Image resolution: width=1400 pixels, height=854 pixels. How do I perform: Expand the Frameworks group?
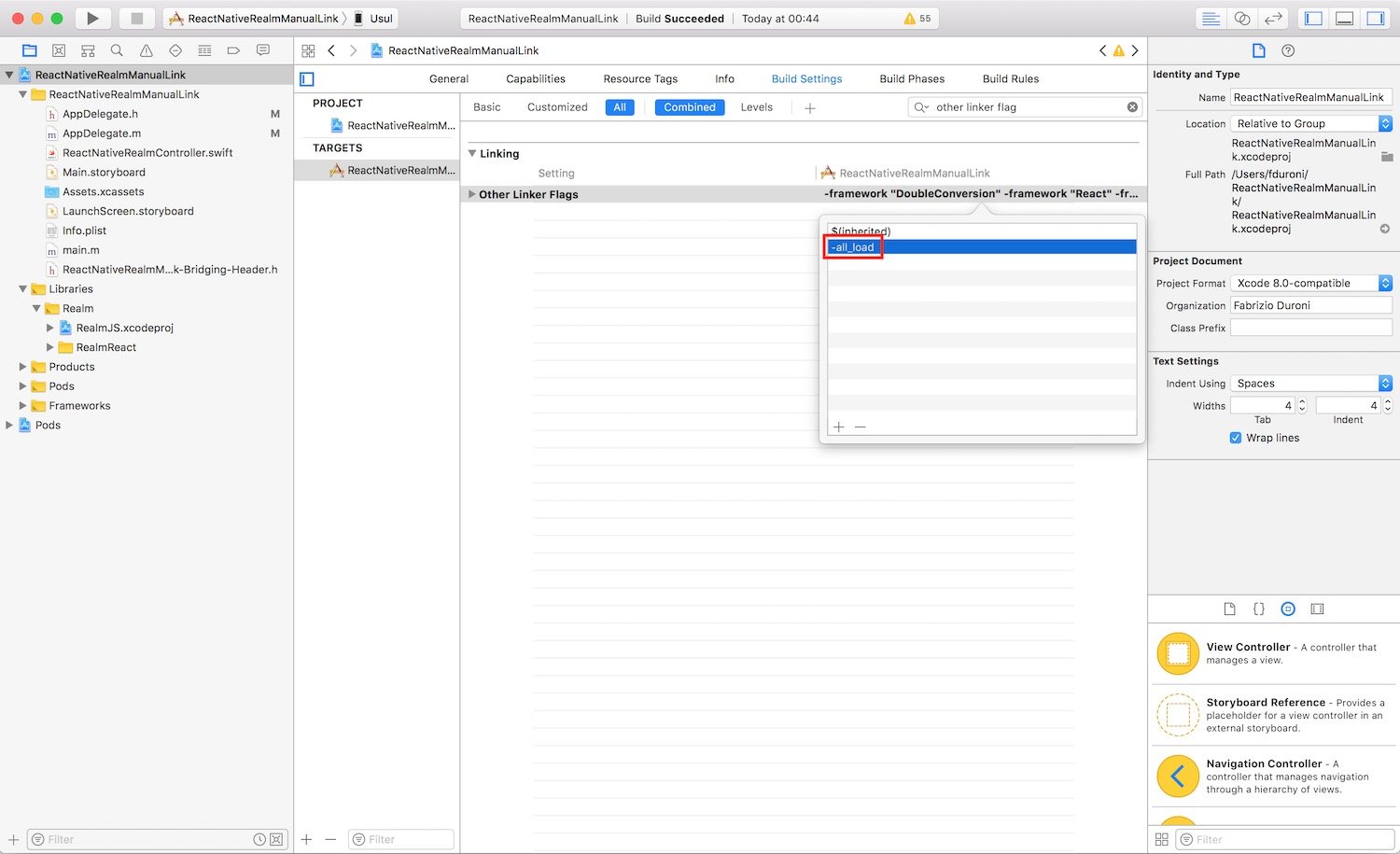click(23, 406)
